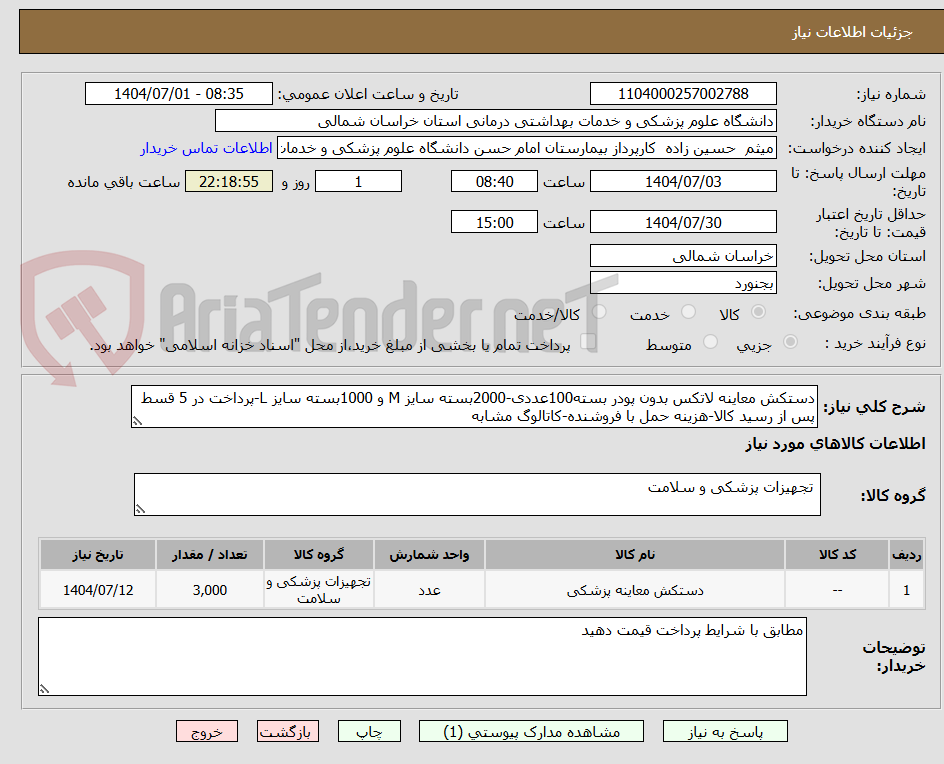Click the تاریخ اعلان عمومی date field
The image size is (944, 764).
click(x=178, y=94)
